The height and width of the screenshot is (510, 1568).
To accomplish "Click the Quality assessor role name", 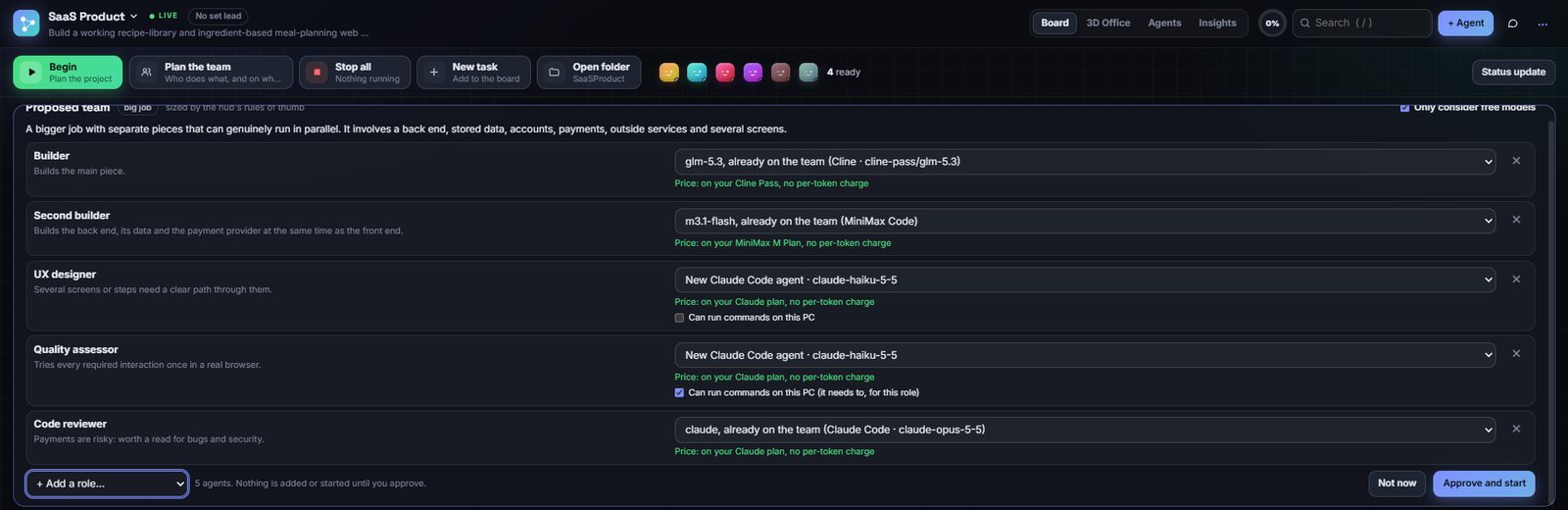I will click(75, 350).
